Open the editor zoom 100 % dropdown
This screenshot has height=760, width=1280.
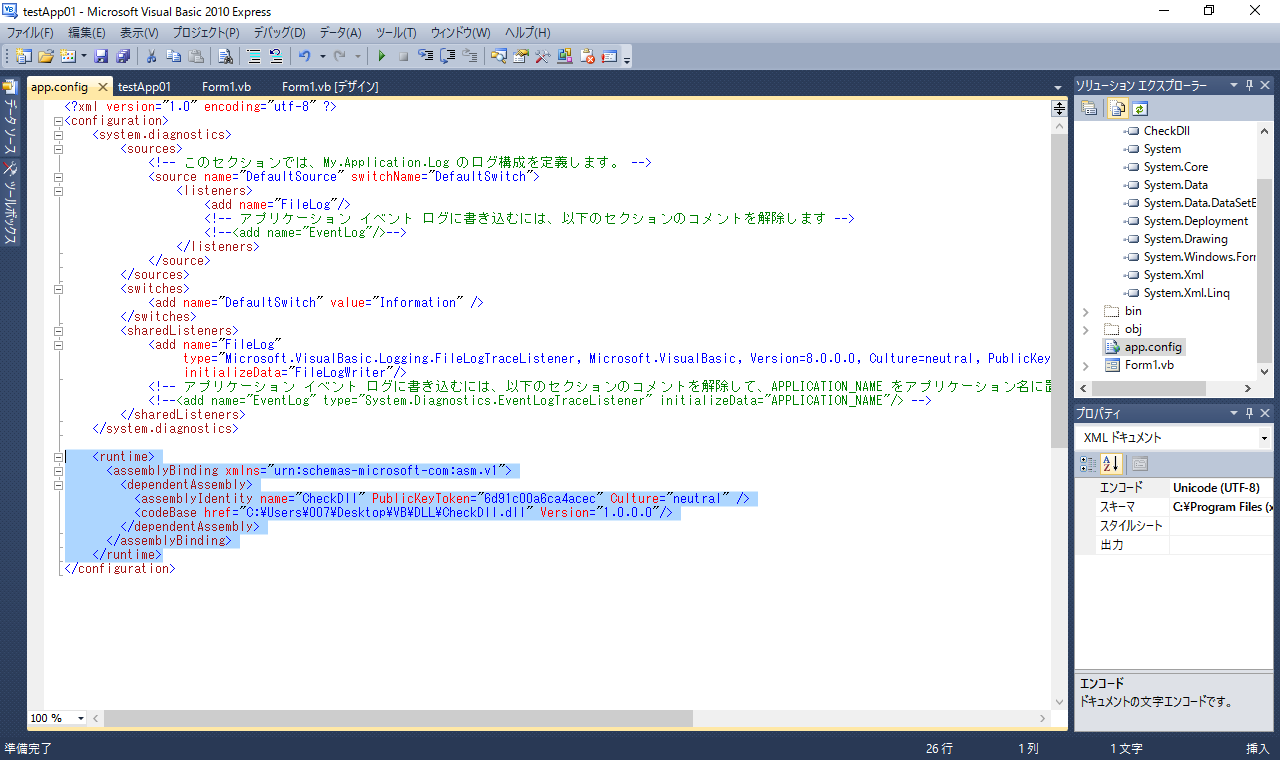point(81,718)
